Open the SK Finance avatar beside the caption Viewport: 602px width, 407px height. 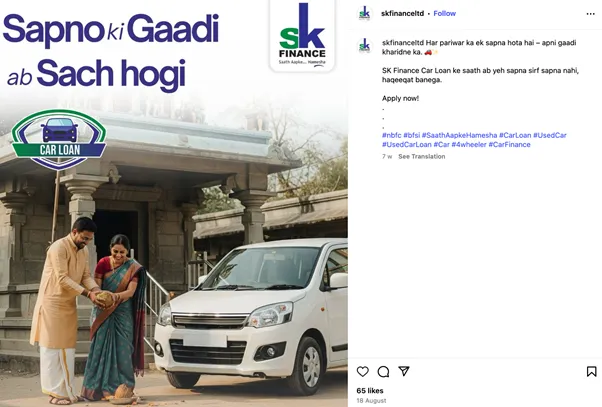(x=364, y=46)
